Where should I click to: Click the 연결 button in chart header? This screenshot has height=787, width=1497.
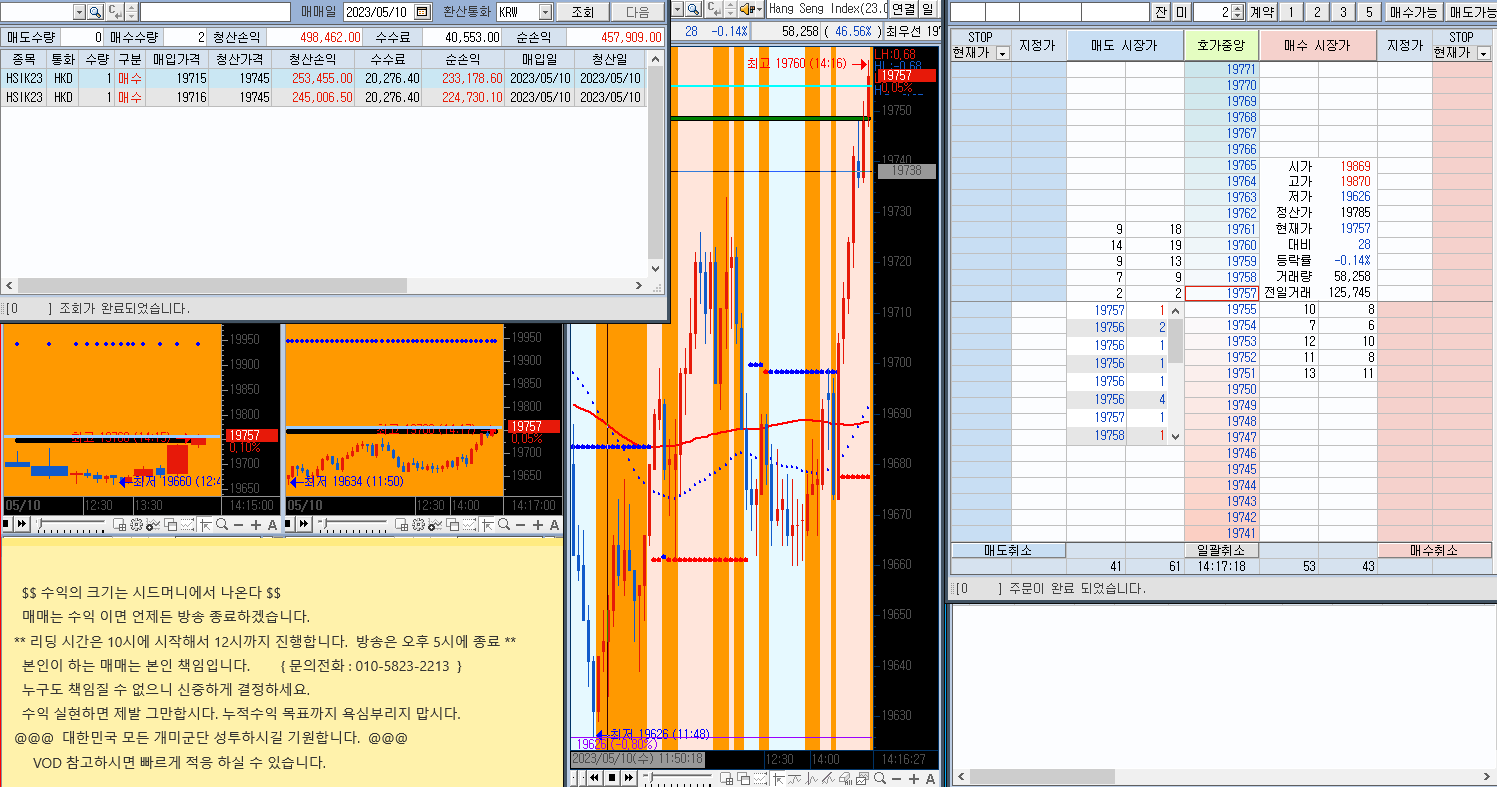click(x=903, y=9)
